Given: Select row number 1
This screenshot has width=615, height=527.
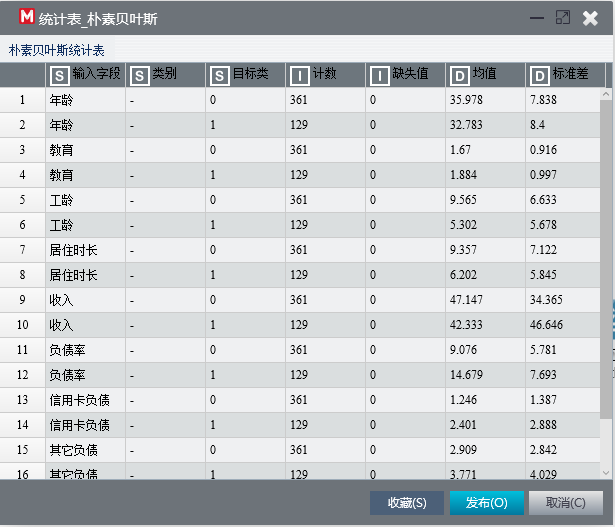Looking at the screenshot, I should 22,100.
